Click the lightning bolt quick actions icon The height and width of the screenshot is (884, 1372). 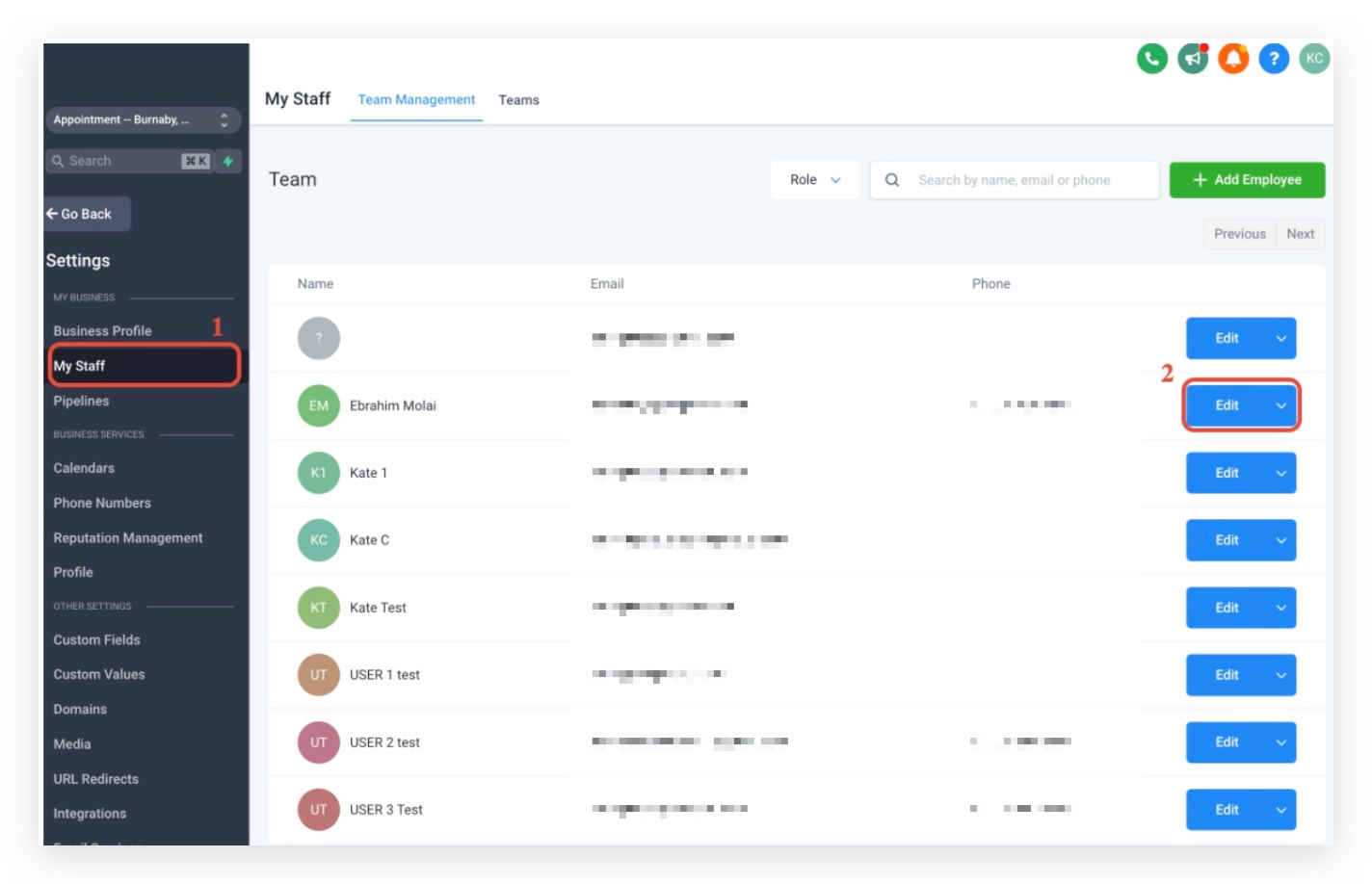228,161
